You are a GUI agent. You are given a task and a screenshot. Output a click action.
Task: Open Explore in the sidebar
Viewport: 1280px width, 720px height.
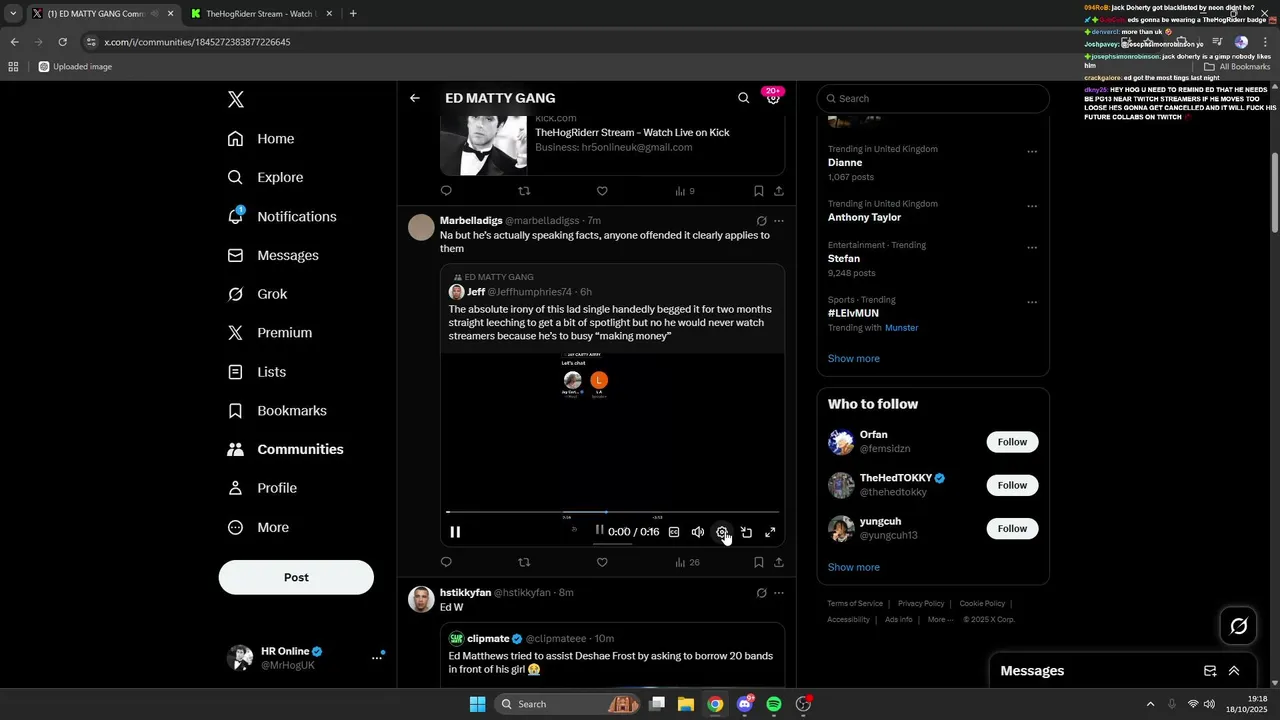pos(266,177)
